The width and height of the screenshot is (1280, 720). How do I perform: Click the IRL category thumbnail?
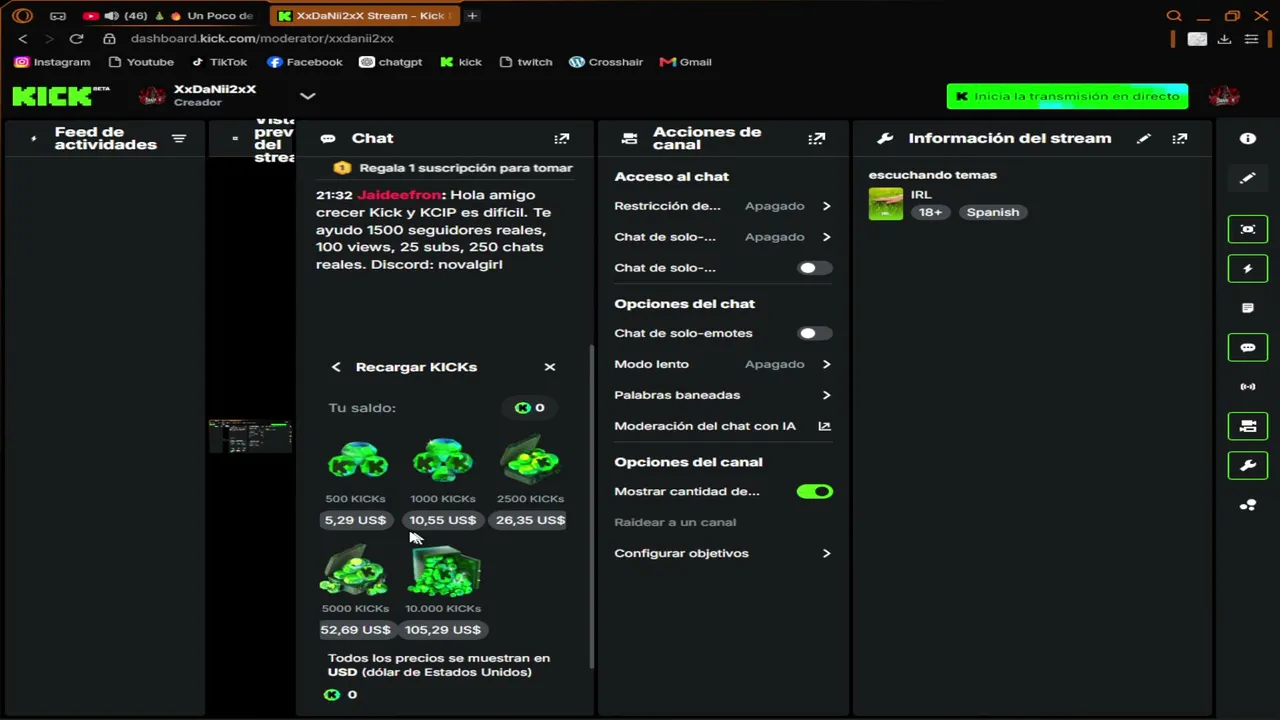[885, 204]
